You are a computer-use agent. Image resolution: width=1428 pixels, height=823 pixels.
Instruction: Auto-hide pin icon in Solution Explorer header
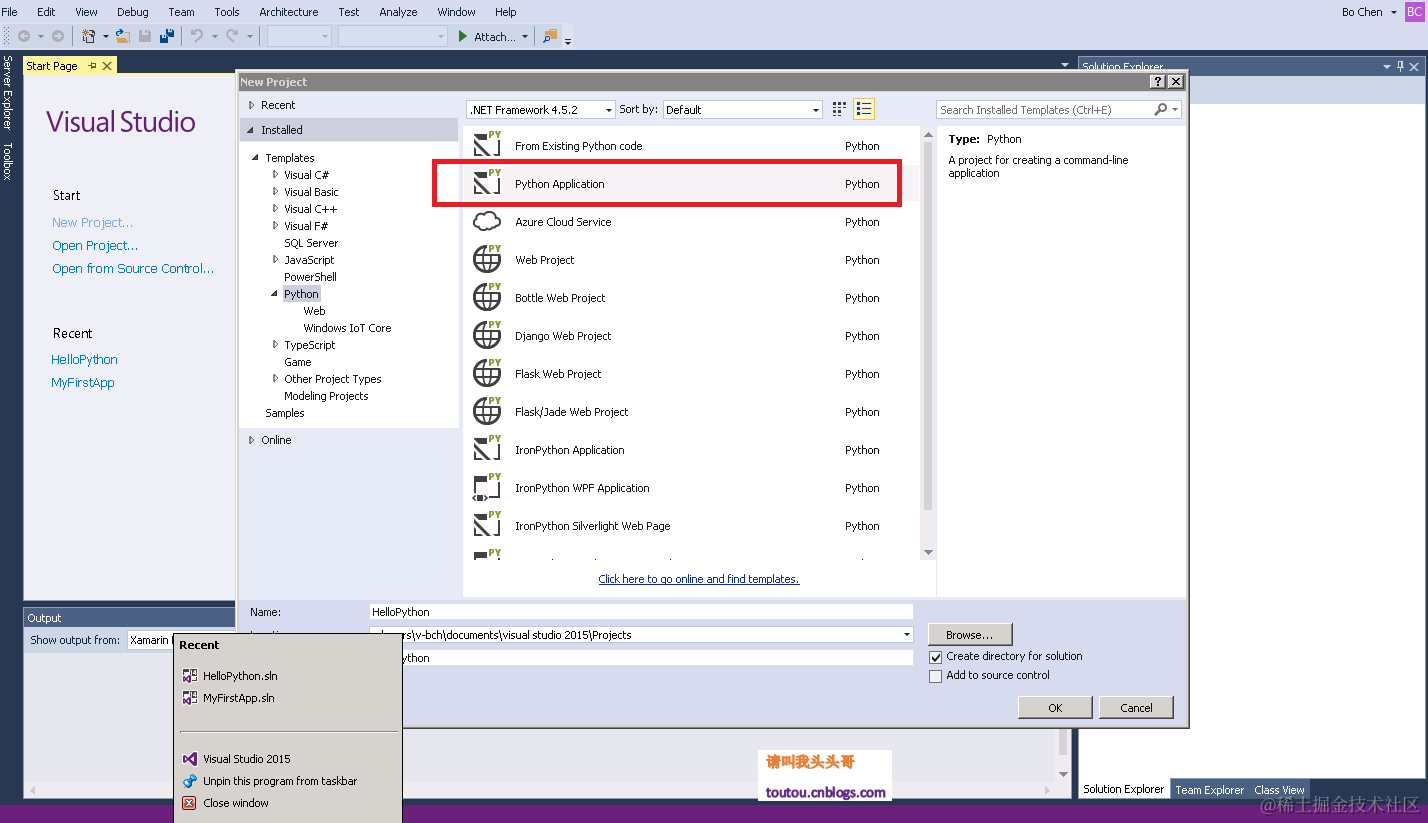(1401, 66)
